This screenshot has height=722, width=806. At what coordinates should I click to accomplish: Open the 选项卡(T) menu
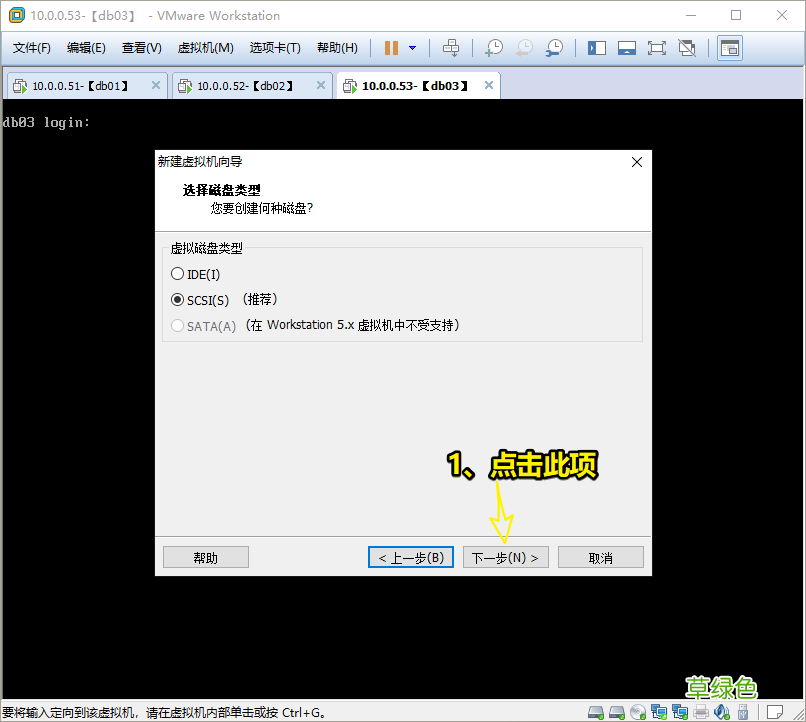click(x=275, y=48)
